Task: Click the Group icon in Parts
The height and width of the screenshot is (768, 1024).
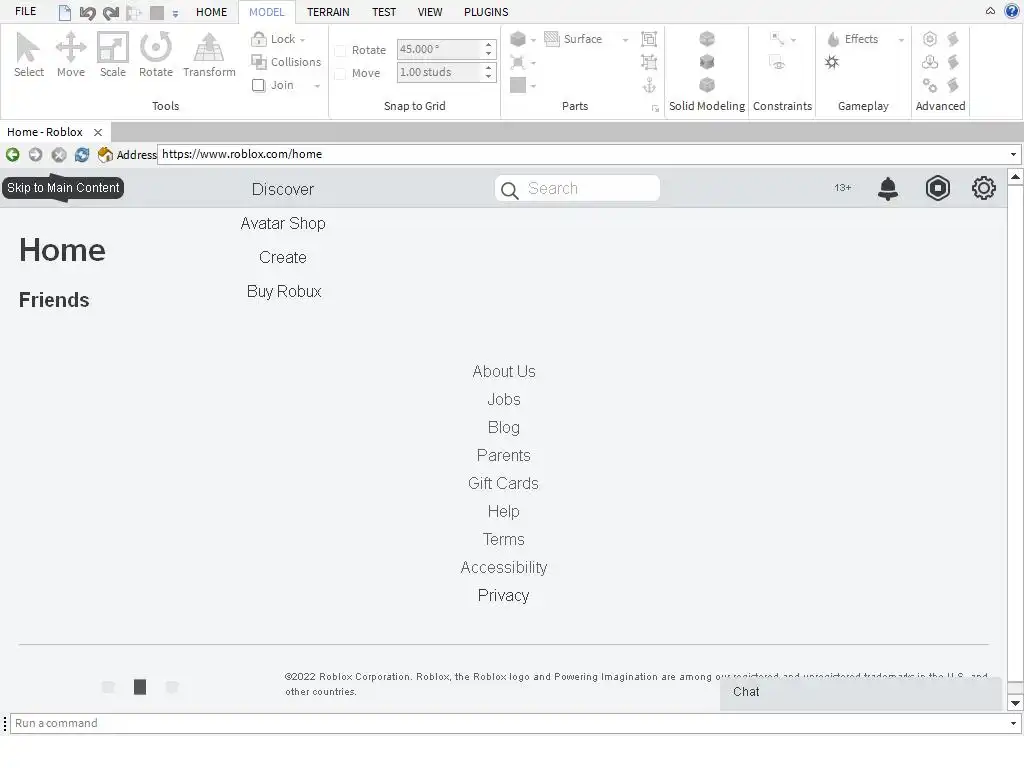Action: (649, 39)
